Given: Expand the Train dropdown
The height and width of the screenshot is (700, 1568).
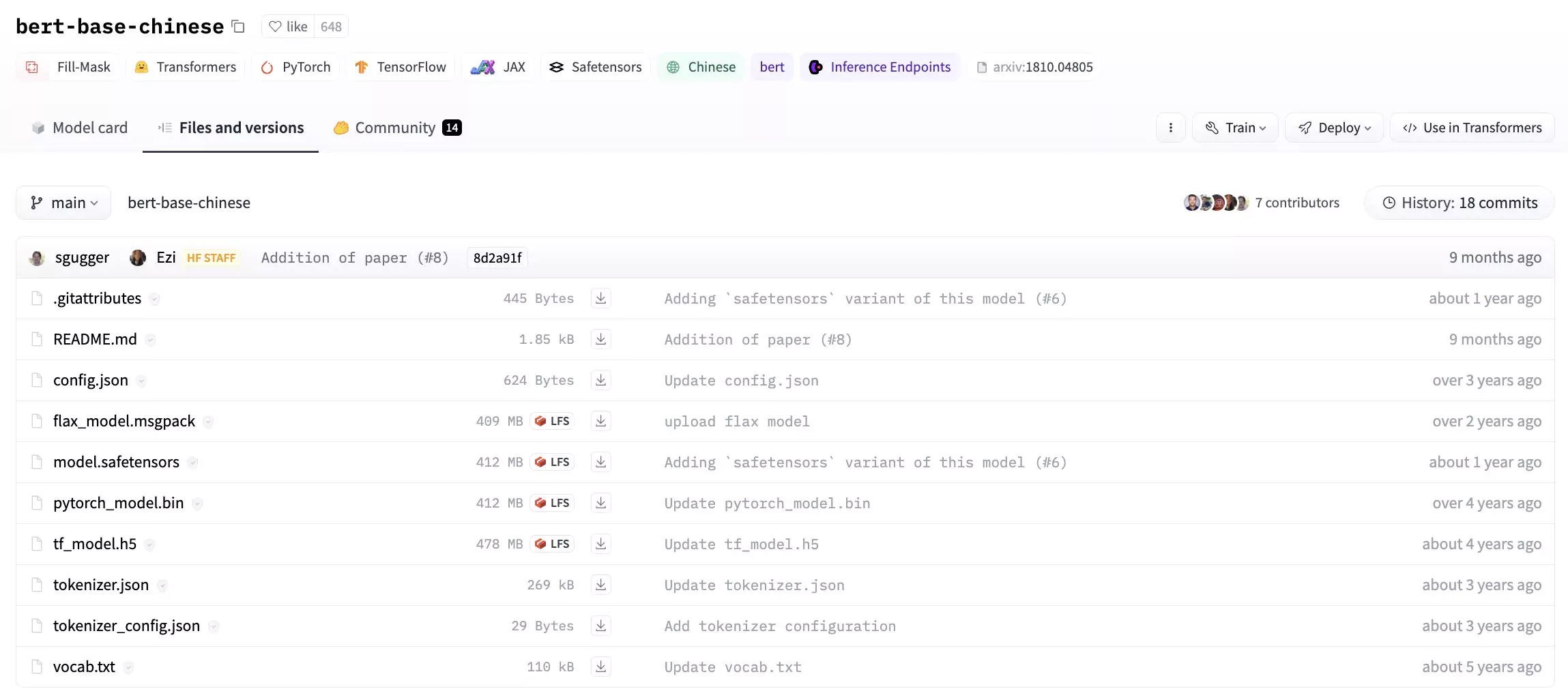Looking at the screenshot, I should pyautogui.click(x=1235, y=128).
